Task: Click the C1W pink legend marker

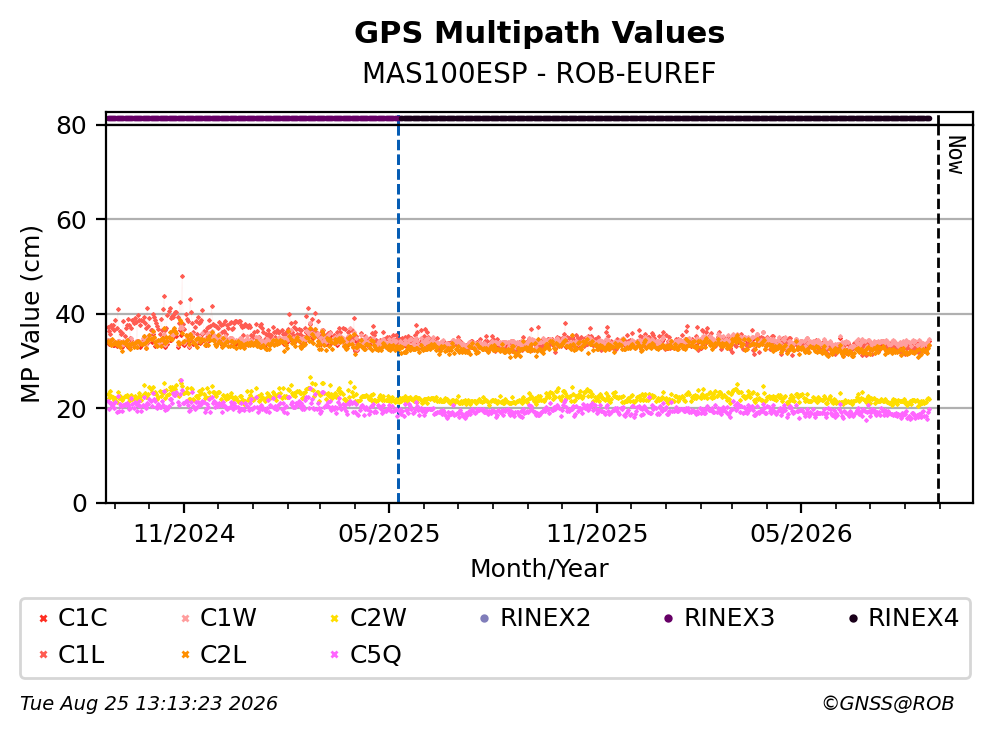Action: [186, 619]
